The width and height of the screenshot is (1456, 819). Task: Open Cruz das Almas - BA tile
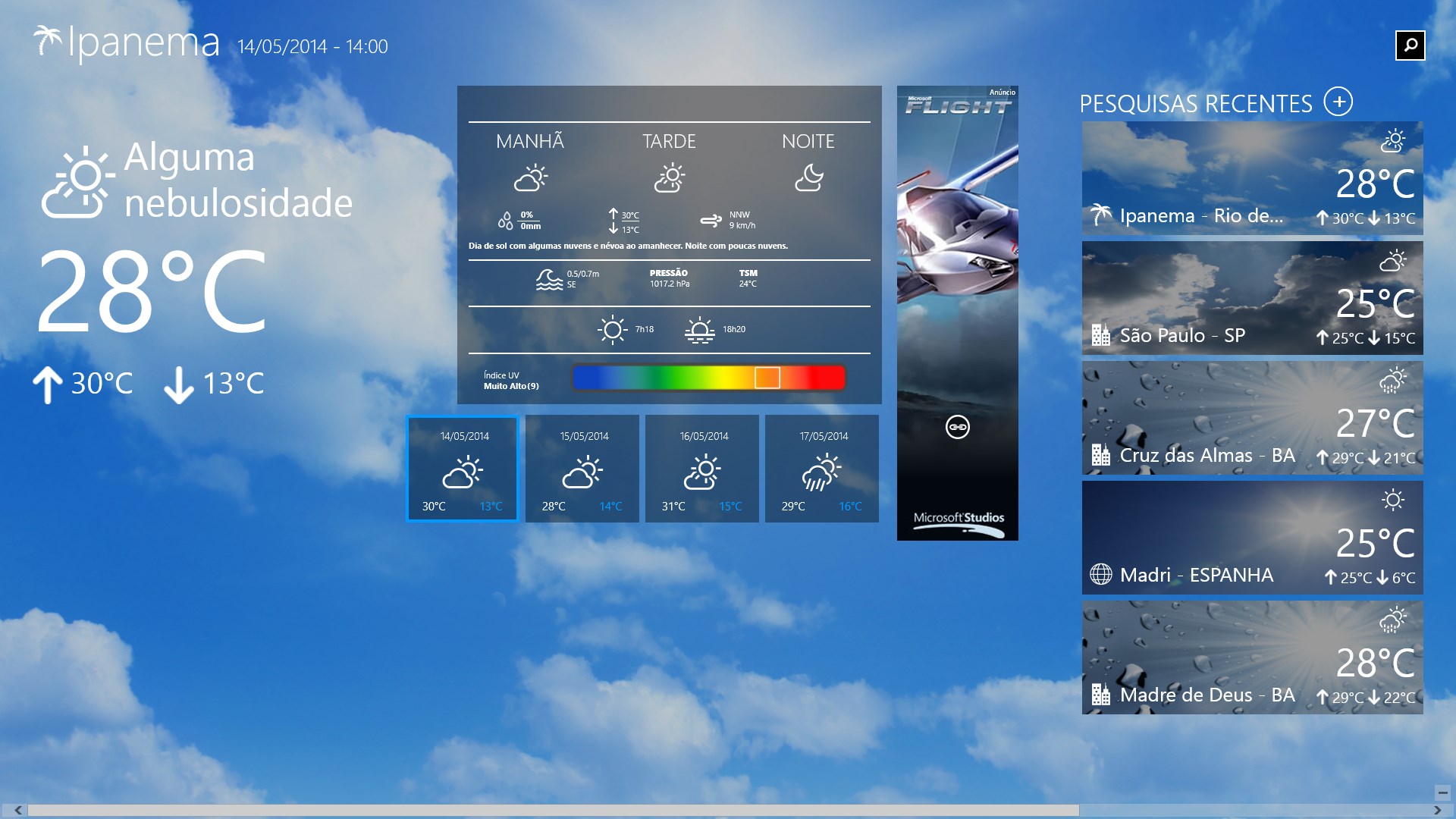tap(1252, 418)
